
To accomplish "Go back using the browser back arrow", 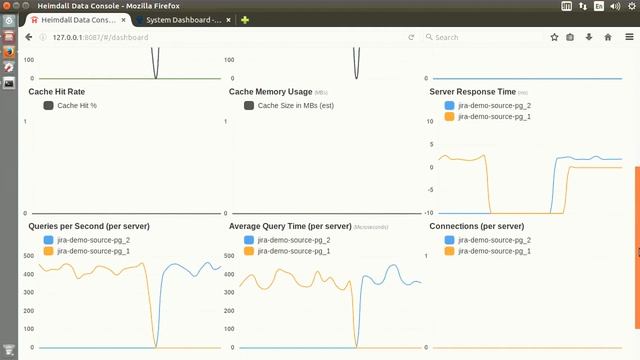I will 29,37.
